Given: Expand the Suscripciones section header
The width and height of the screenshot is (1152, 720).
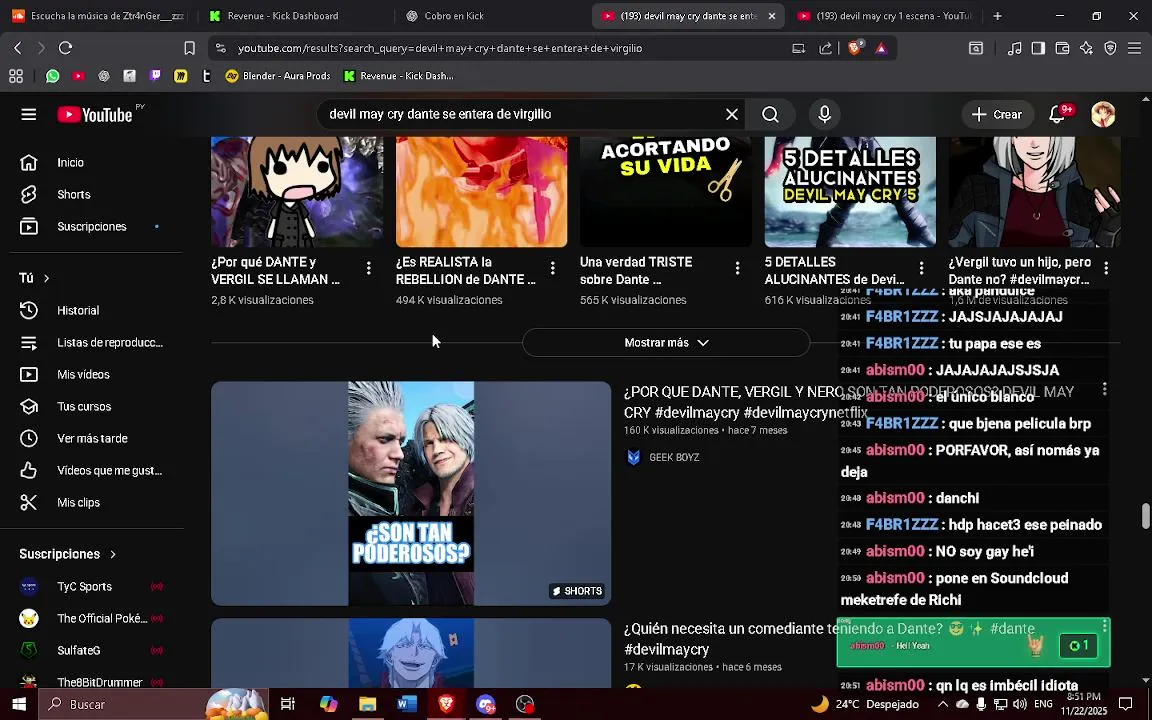Looking at the screenshot, I should point(68,554).
